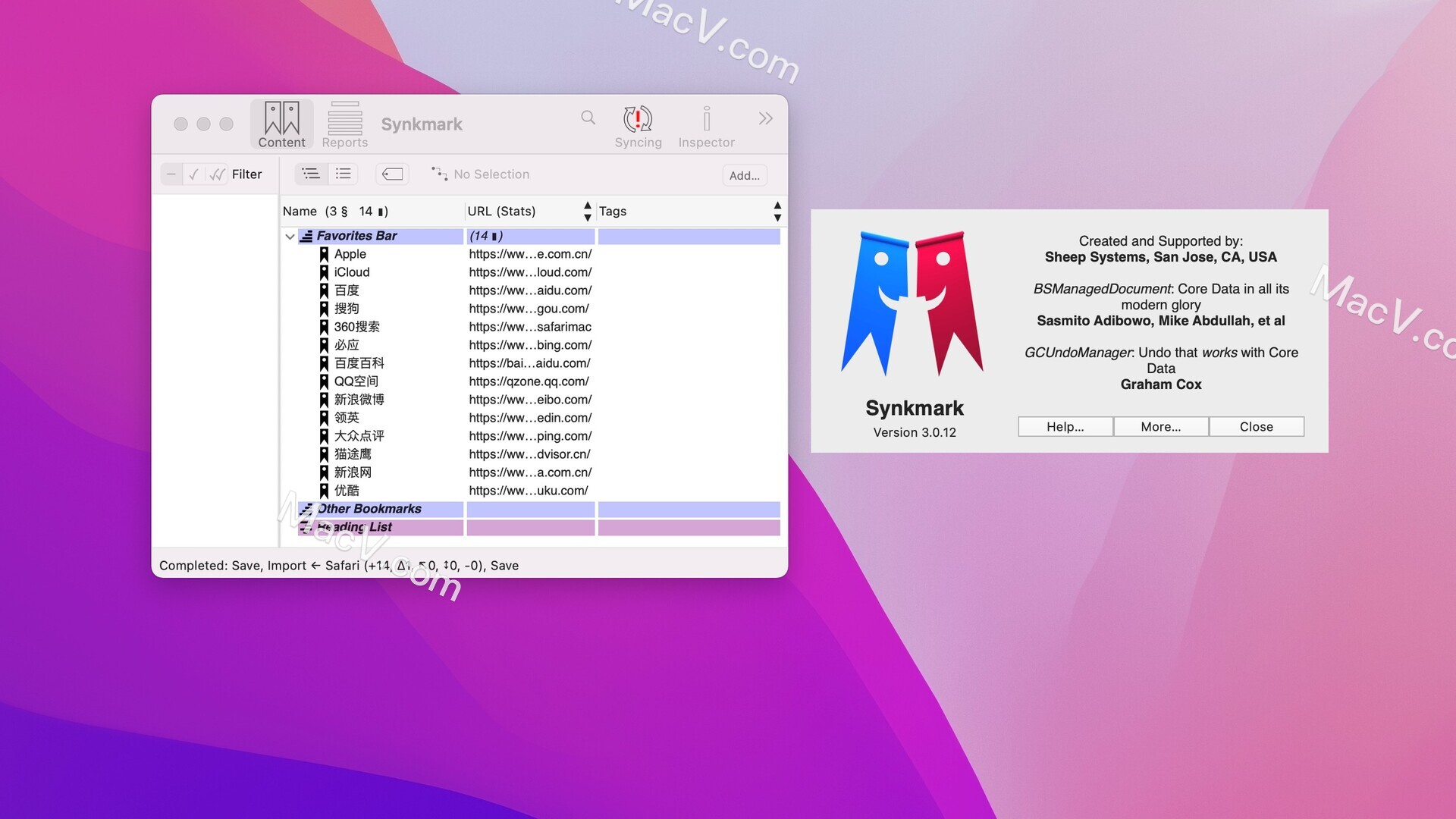Click More... in the About window
This screenshot has height=819, width=1456.
click(x=1161, y=427)
